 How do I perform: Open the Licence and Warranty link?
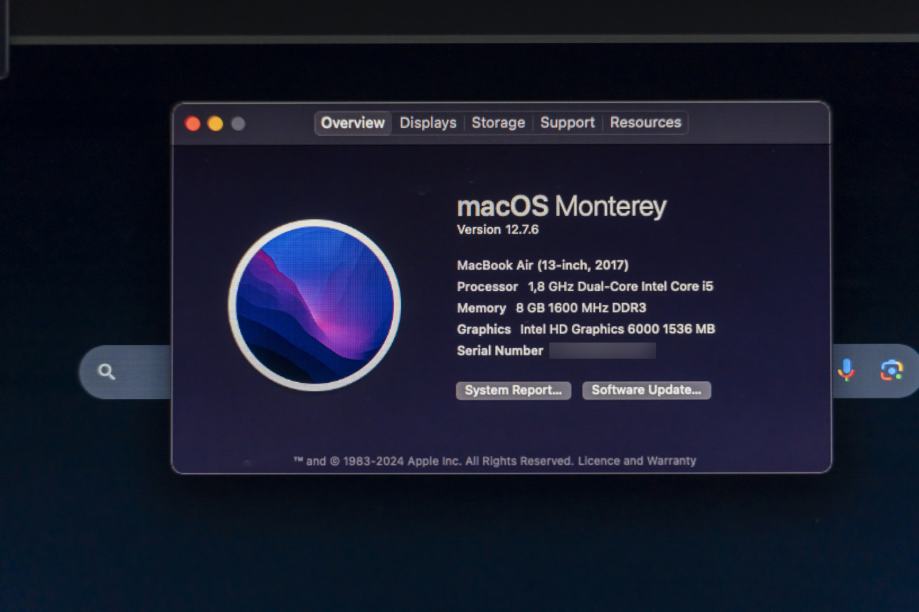pyautogui.click(x=637, y=461)
